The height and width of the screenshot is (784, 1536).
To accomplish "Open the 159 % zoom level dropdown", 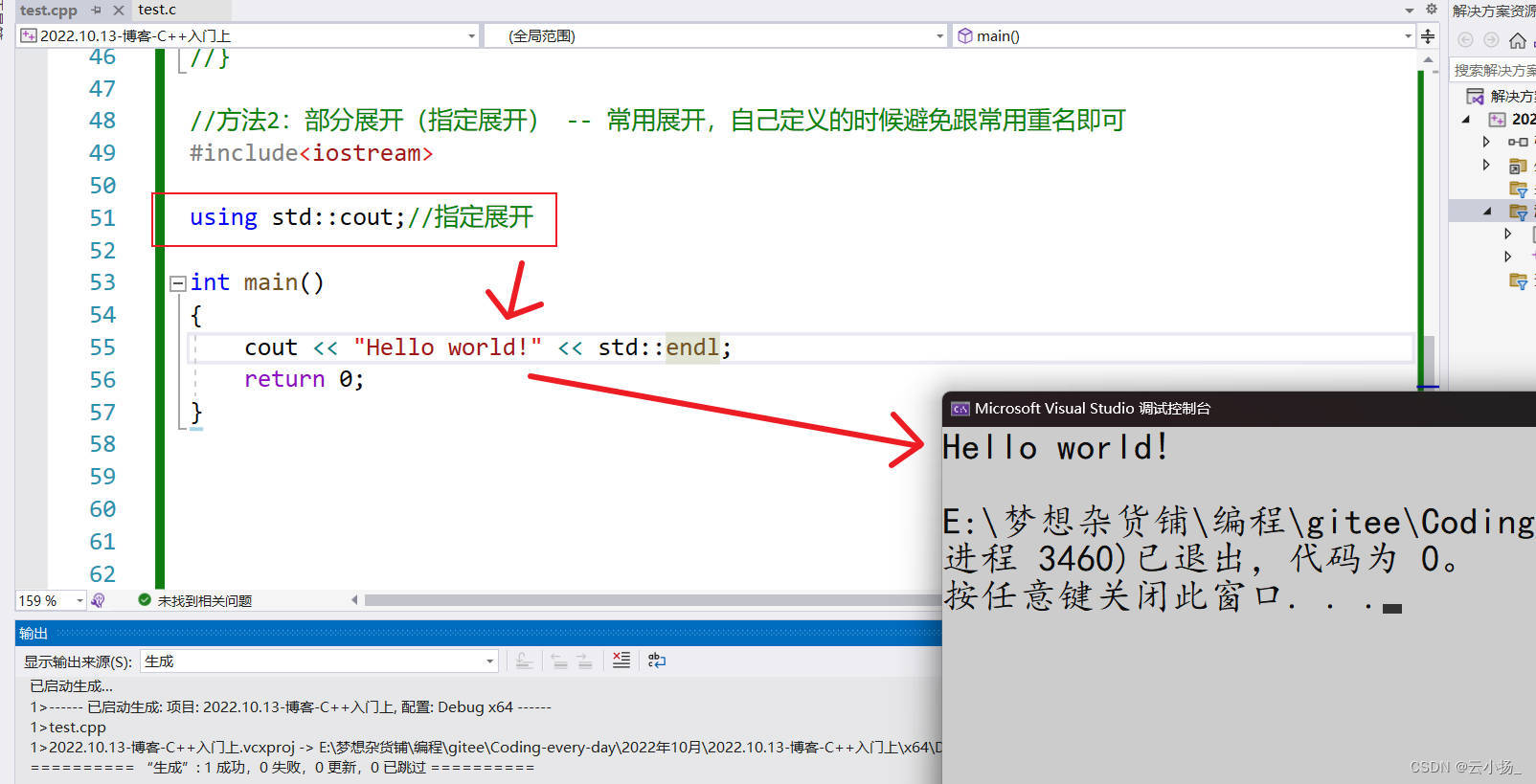I will coord(51,600).
